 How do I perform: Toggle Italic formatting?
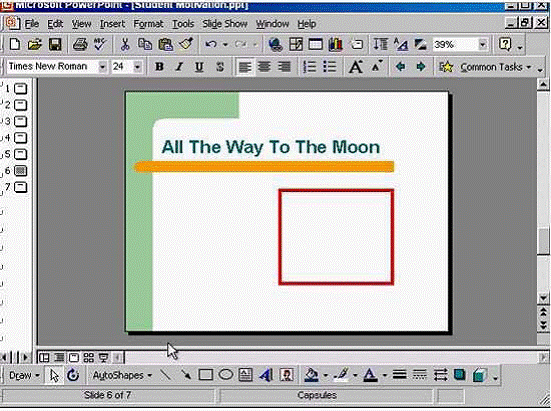[x=180, y=66]
